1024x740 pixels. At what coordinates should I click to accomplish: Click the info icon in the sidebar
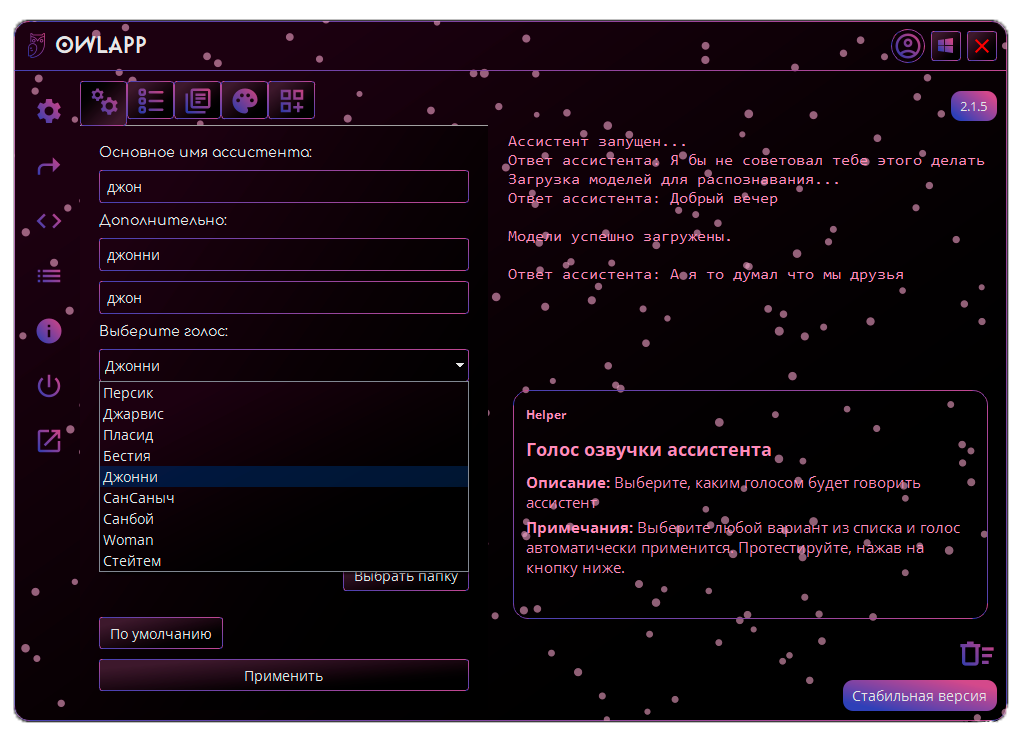click(x=47, y=331)
